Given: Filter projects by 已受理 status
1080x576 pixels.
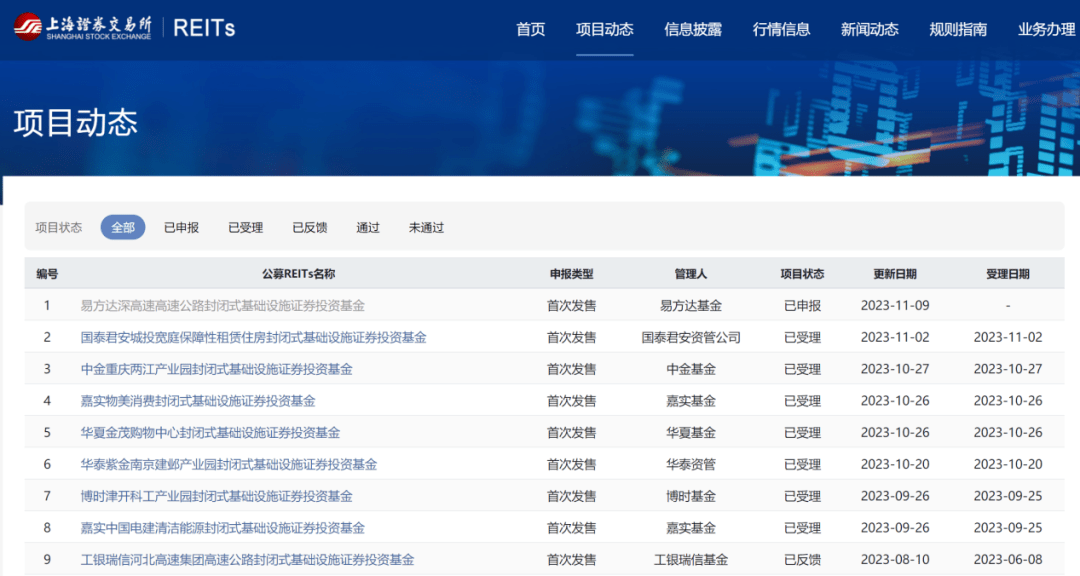Looking at the screenshot, I should click(245, 227).
